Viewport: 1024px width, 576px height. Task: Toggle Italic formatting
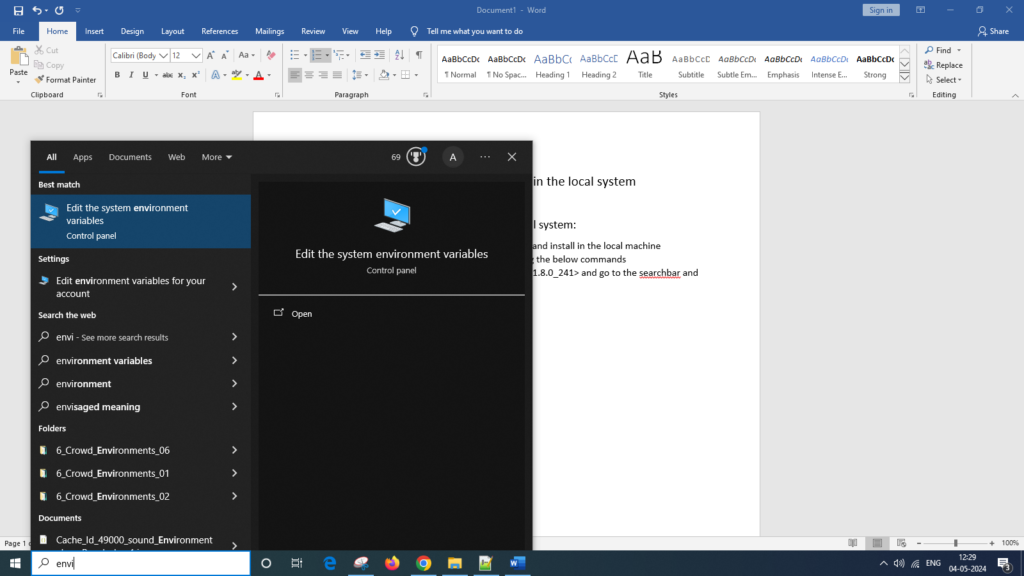(131, 75)
